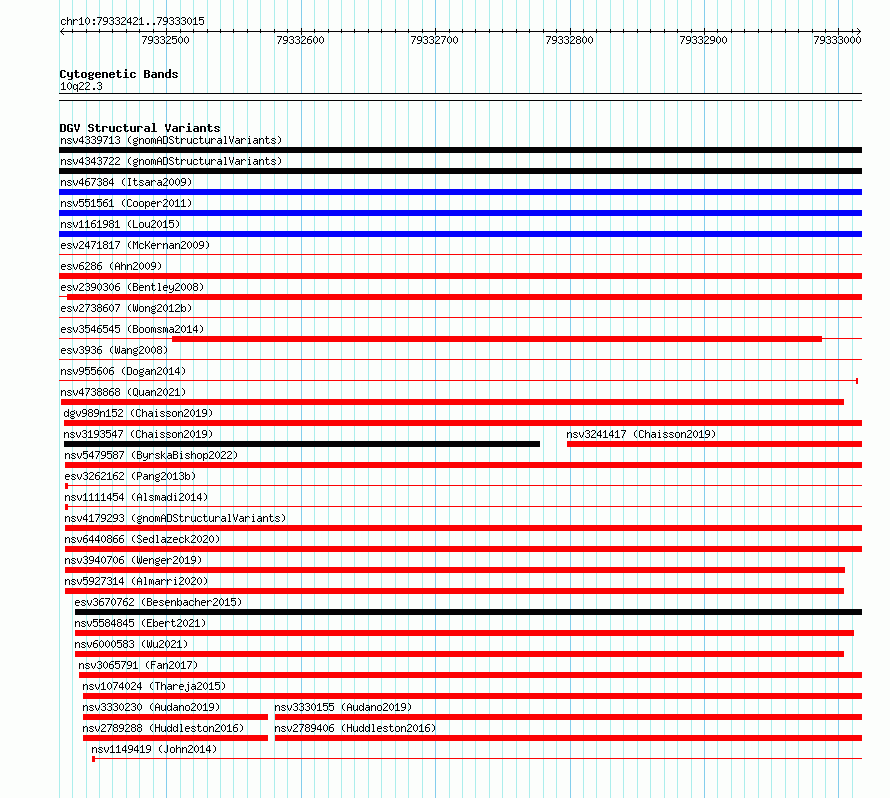Select the 10q22.3 cytogenetic band label
This screenshot has height=798, width=890.
click(x=81, y=86)
